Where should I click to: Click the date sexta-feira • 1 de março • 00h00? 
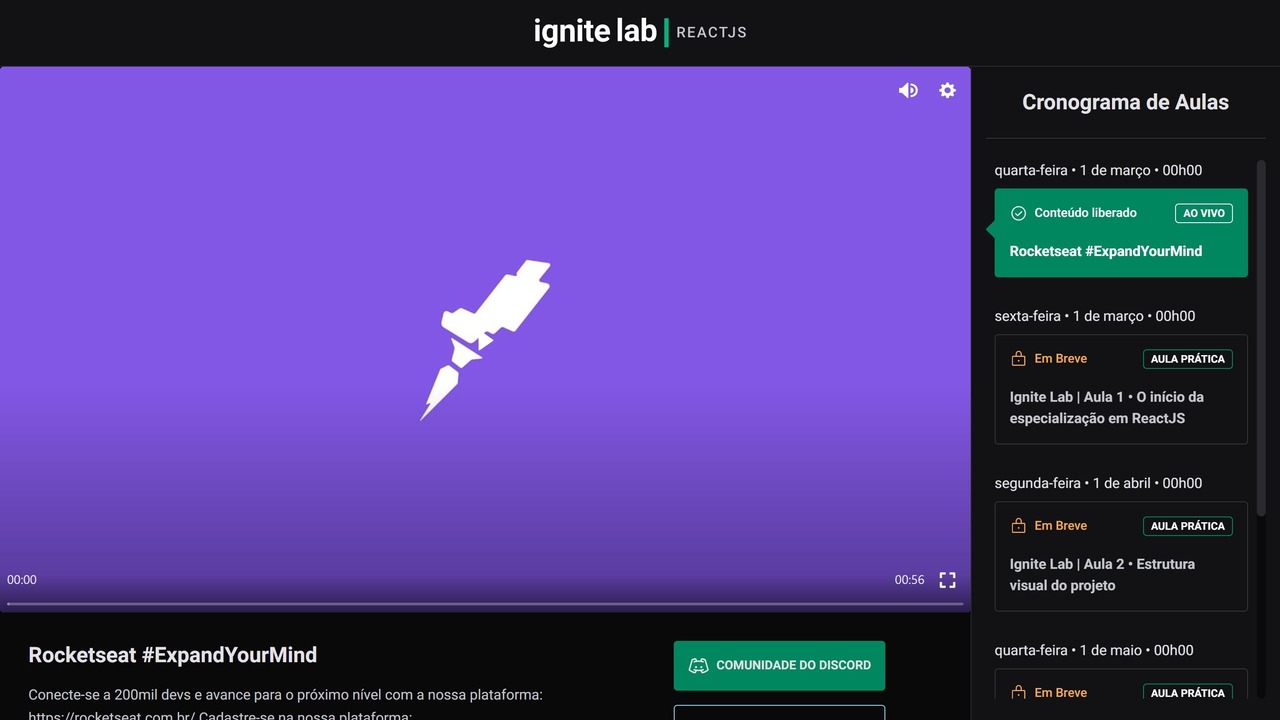[1095, 316]
